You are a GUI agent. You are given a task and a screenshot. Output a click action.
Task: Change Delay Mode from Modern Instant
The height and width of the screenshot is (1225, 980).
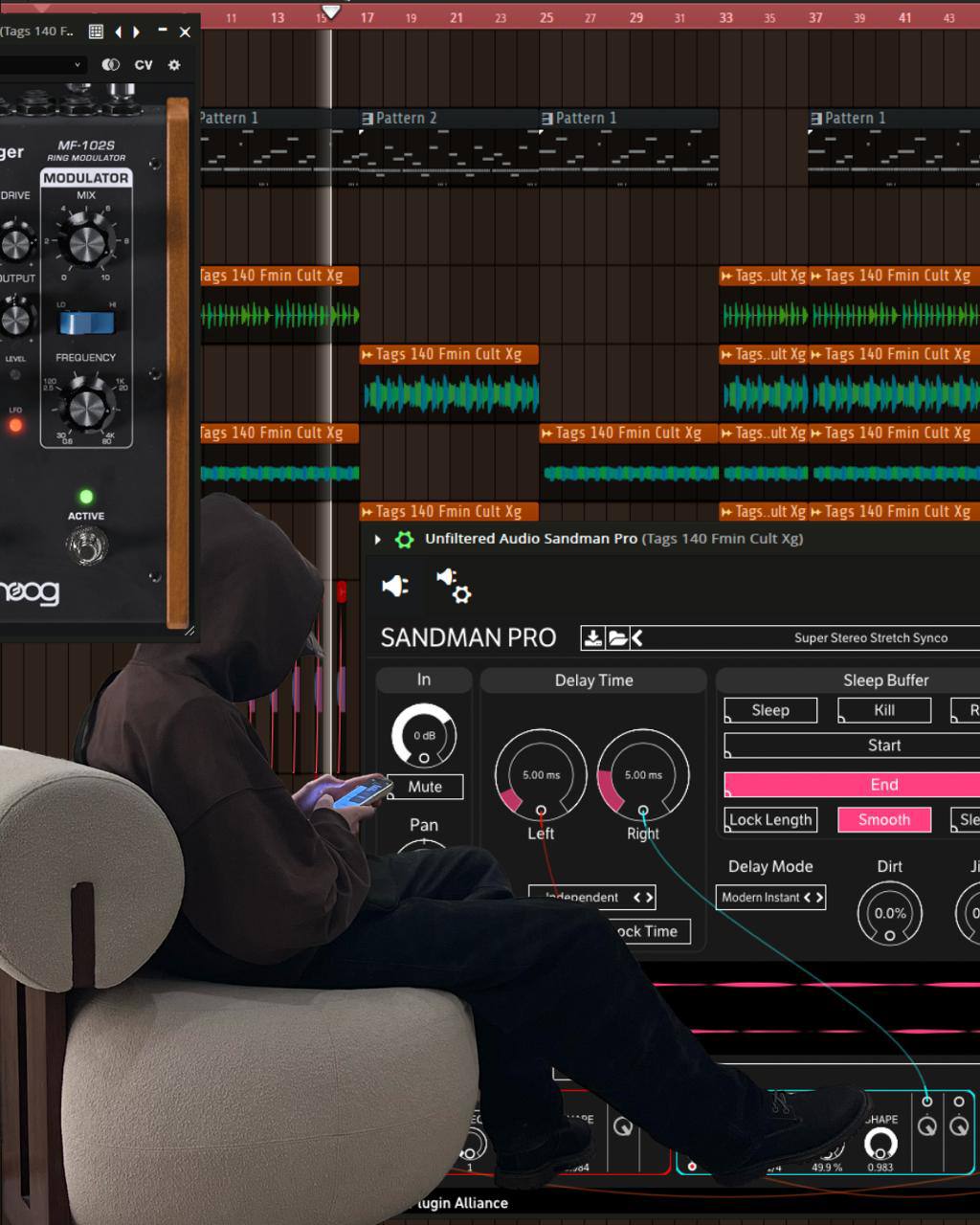point(770,898)
